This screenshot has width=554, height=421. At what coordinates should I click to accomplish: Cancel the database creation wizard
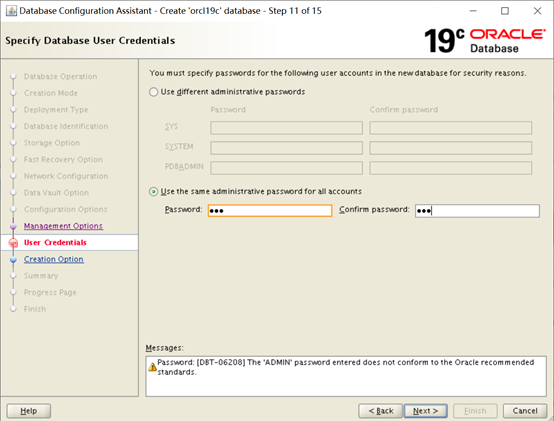pyautogui.click(x=525, y=411)
